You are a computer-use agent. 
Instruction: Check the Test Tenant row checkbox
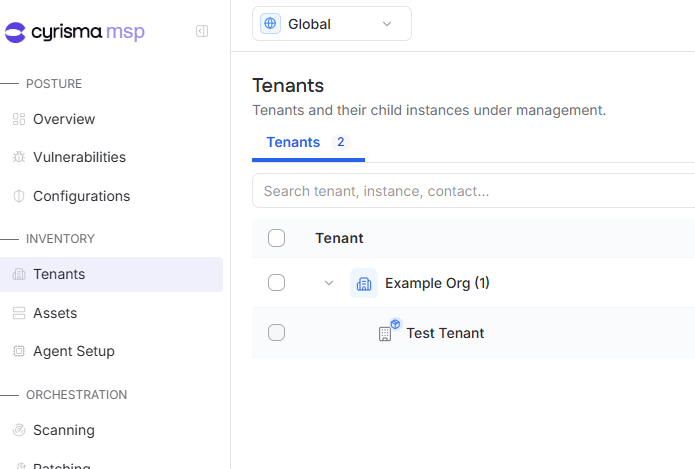[x=276, y=332]
